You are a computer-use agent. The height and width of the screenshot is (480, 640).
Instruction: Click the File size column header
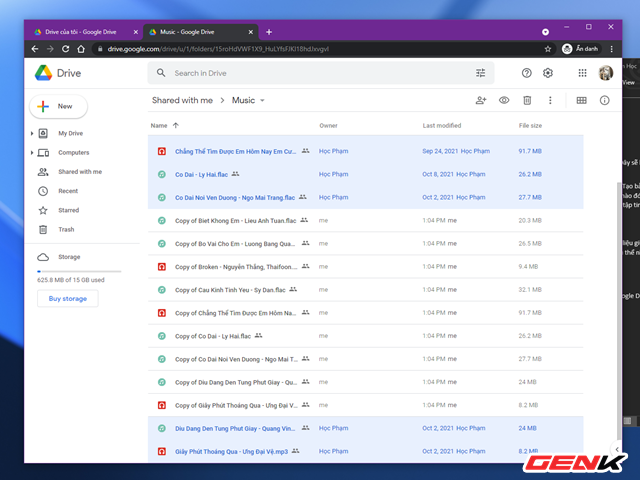[530, 125]
